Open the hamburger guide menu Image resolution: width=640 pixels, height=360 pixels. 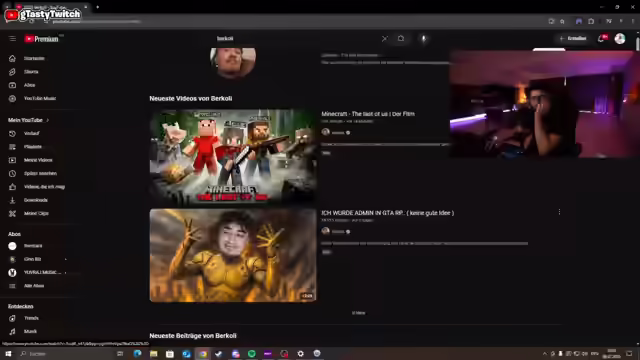(x=12, y=38)
